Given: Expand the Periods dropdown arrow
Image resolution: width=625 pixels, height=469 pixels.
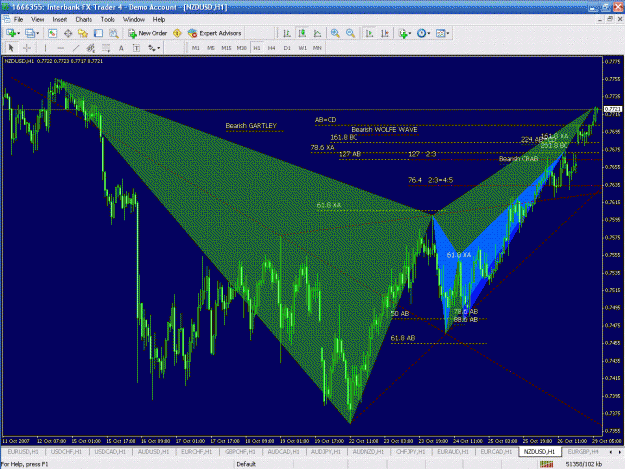Looking at the screenshot, I should point(429,33).
